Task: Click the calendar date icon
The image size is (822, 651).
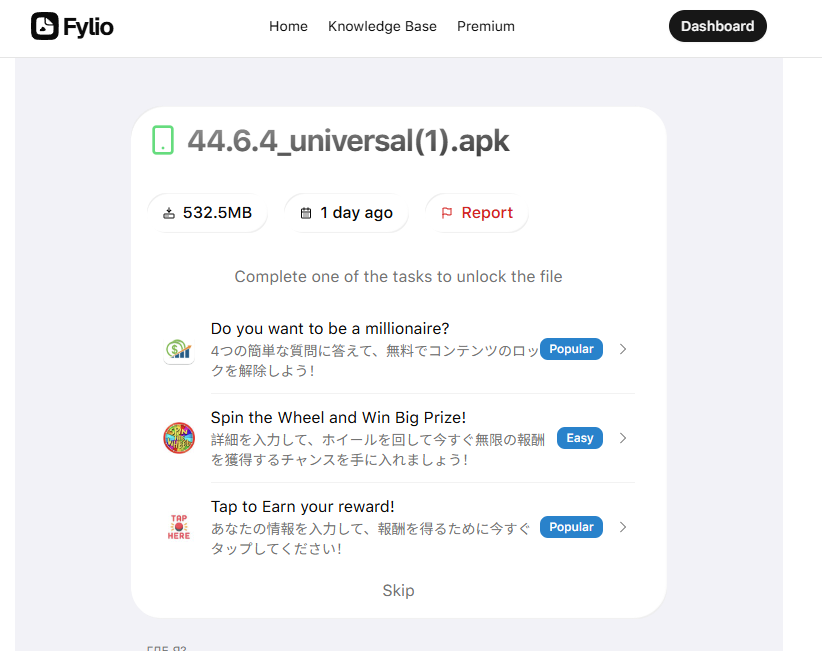Action: 306,213
